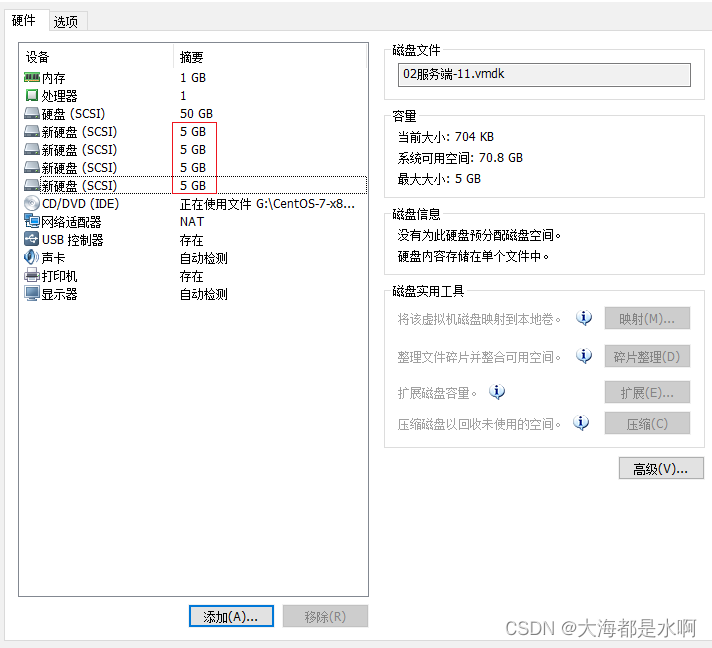
Task: Select the processor (处理器) icon
Action: click(32, 96)
